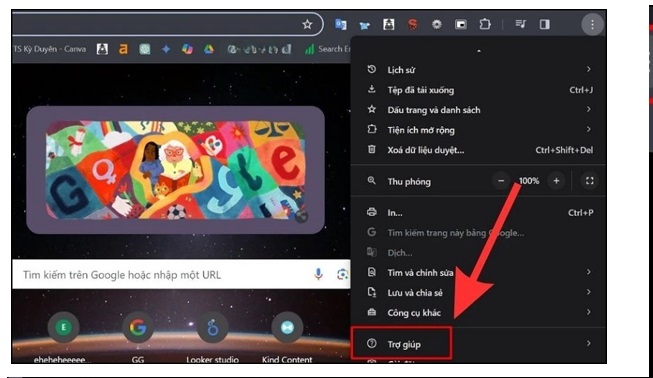653x378 pixels.
Task: Decrease zoom with the minus button
Action: (501, 181)
